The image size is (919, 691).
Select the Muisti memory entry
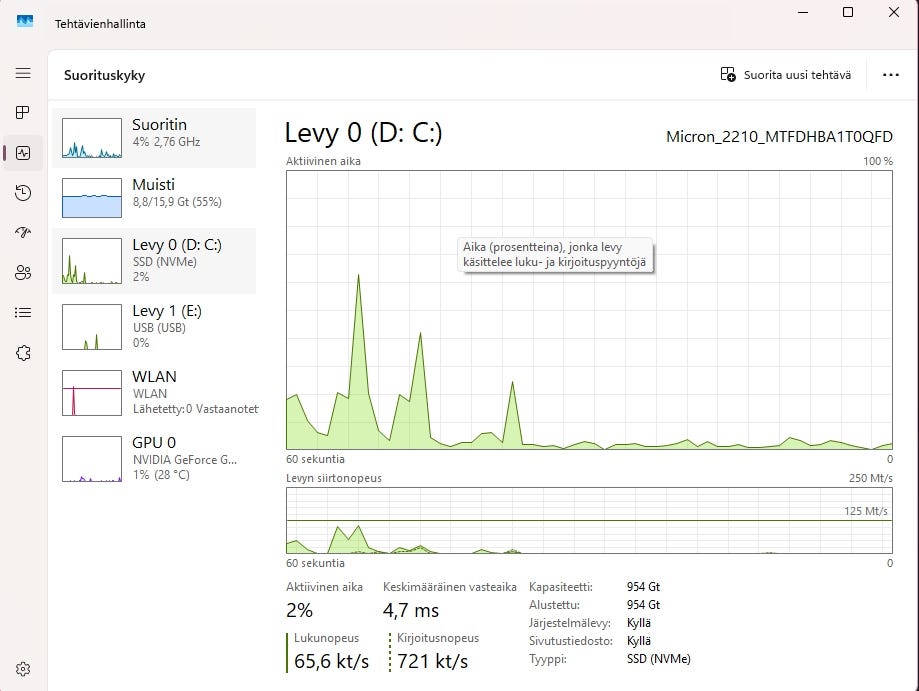(x=154, y=198)
